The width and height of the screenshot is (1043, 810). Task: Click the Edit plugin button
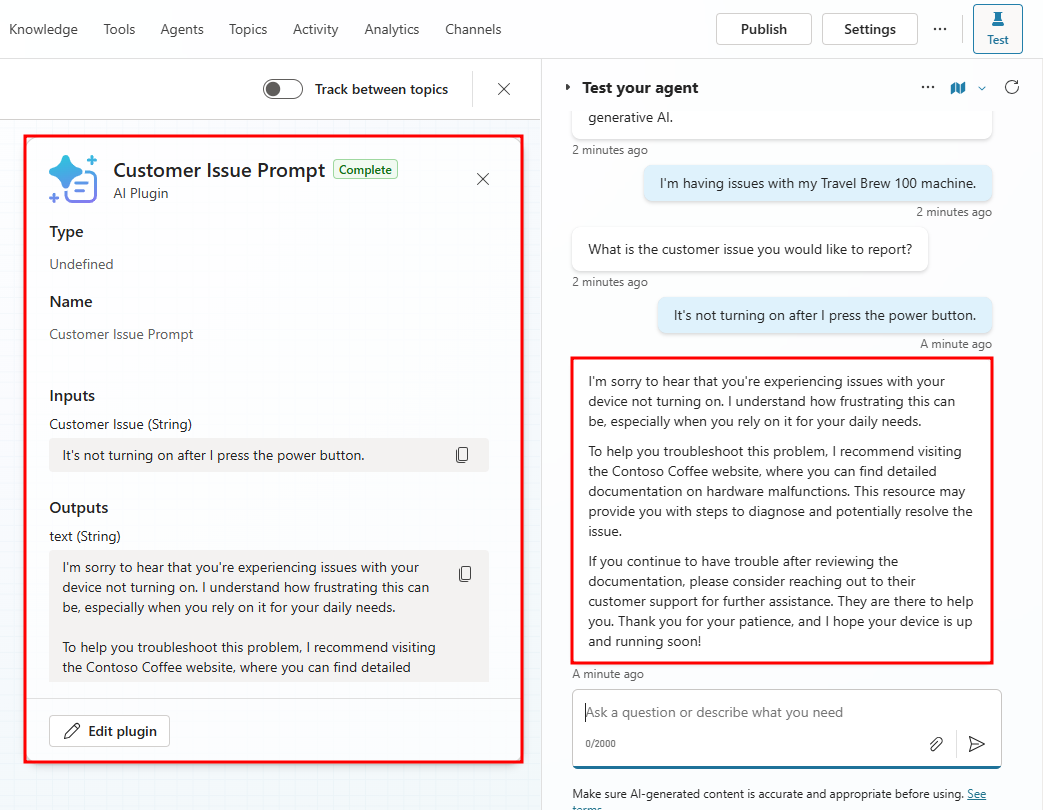tap(110, 731)
